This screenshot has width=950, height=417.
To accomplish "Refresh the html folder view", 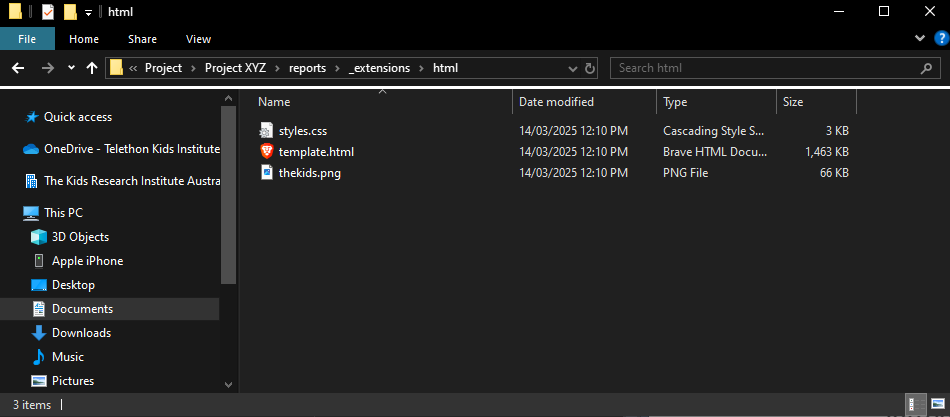I will click(x=590, y=68).
